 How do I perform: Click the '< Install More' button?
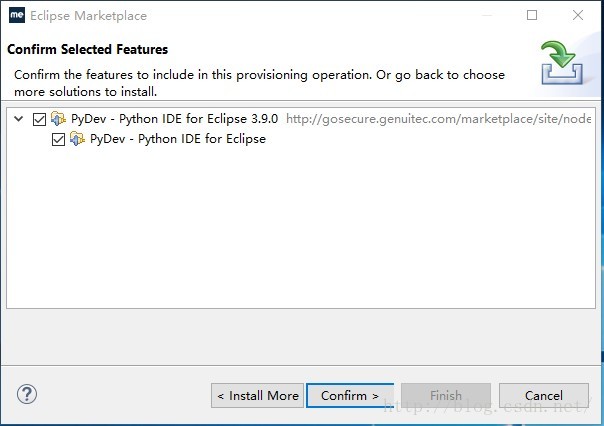click(x=257, y=395)
